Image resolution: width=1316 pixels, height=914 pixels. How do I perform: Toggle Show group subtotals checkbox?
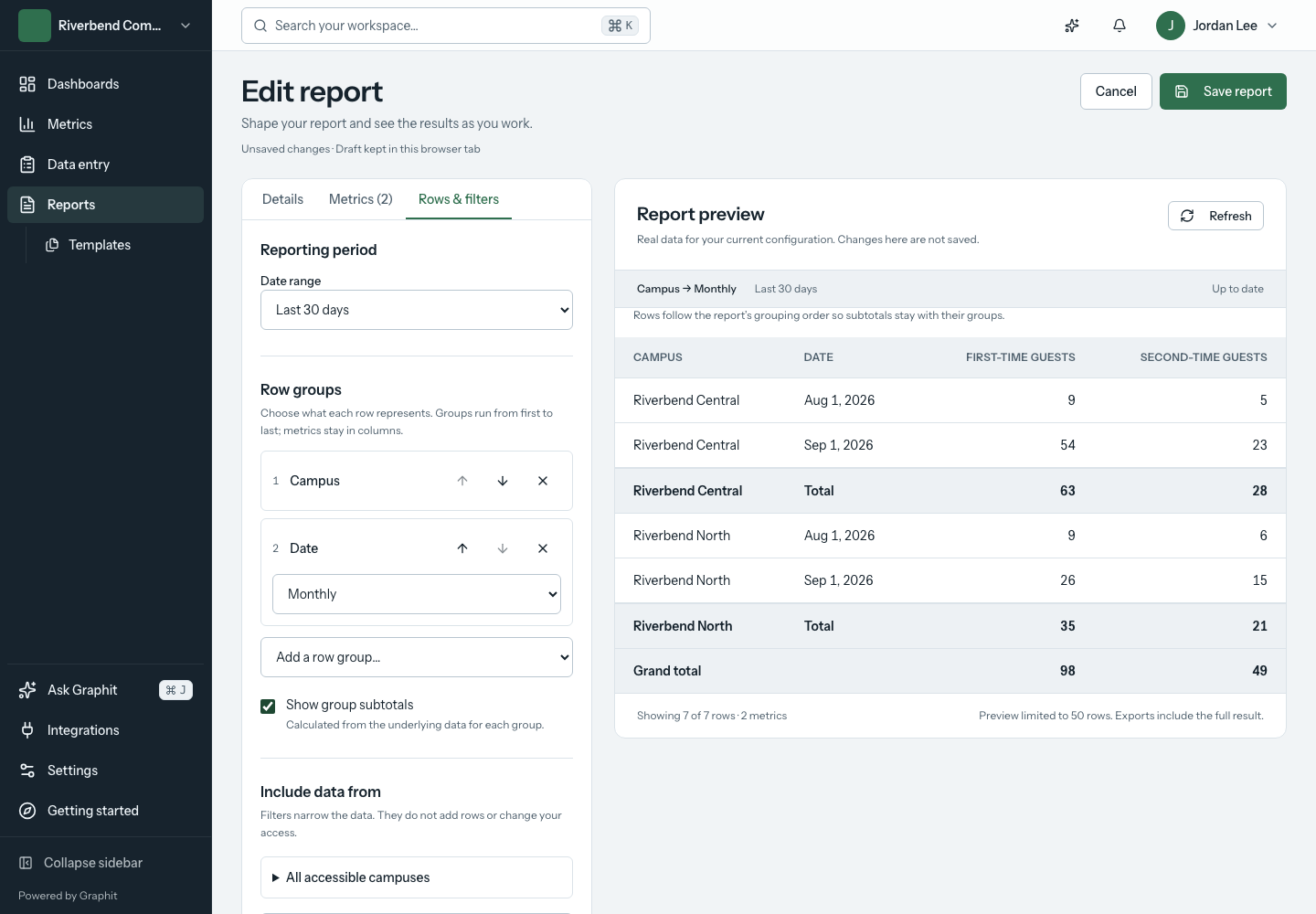(x=268, y=706)
